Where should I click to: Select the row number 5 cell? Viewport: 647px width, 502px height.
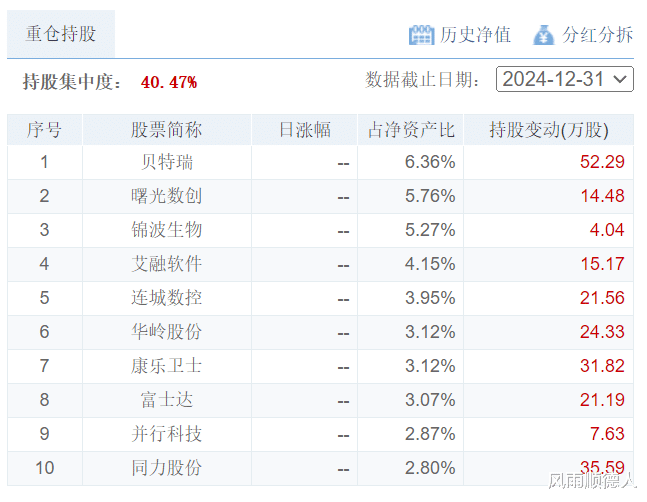(x=45, y=298)
